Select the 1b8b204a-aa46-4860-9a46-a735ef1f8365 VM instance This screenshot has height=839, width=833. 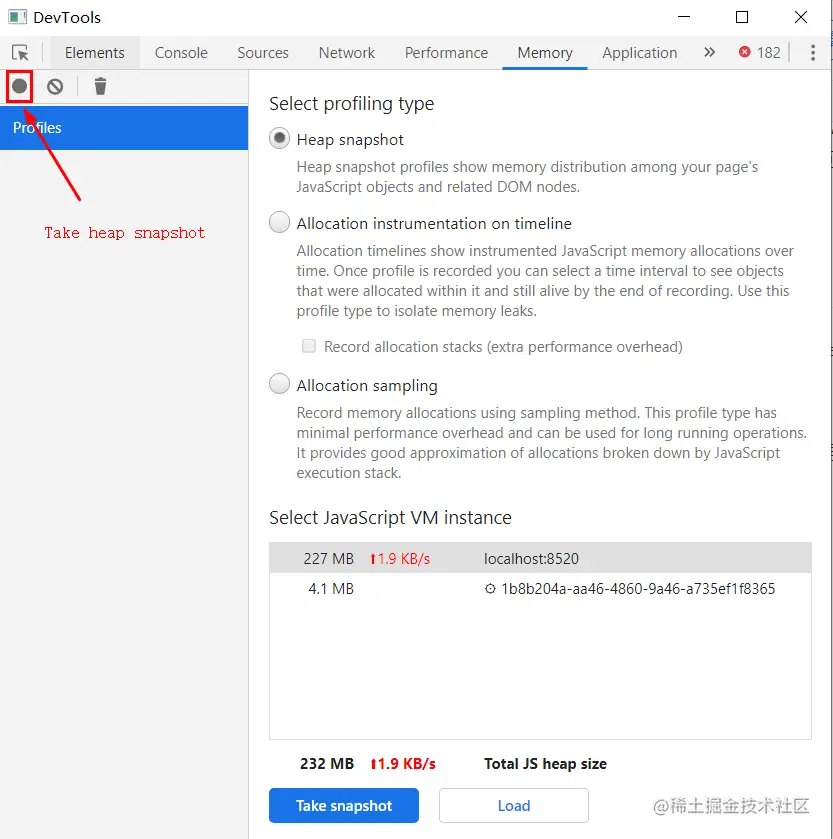(540, 589)
